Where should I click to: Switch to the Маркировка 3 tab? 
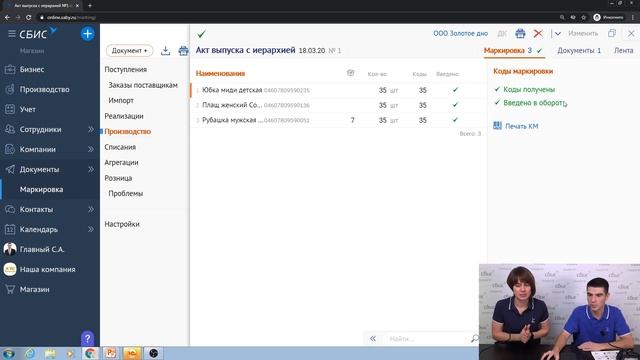[x=513, y=50]
